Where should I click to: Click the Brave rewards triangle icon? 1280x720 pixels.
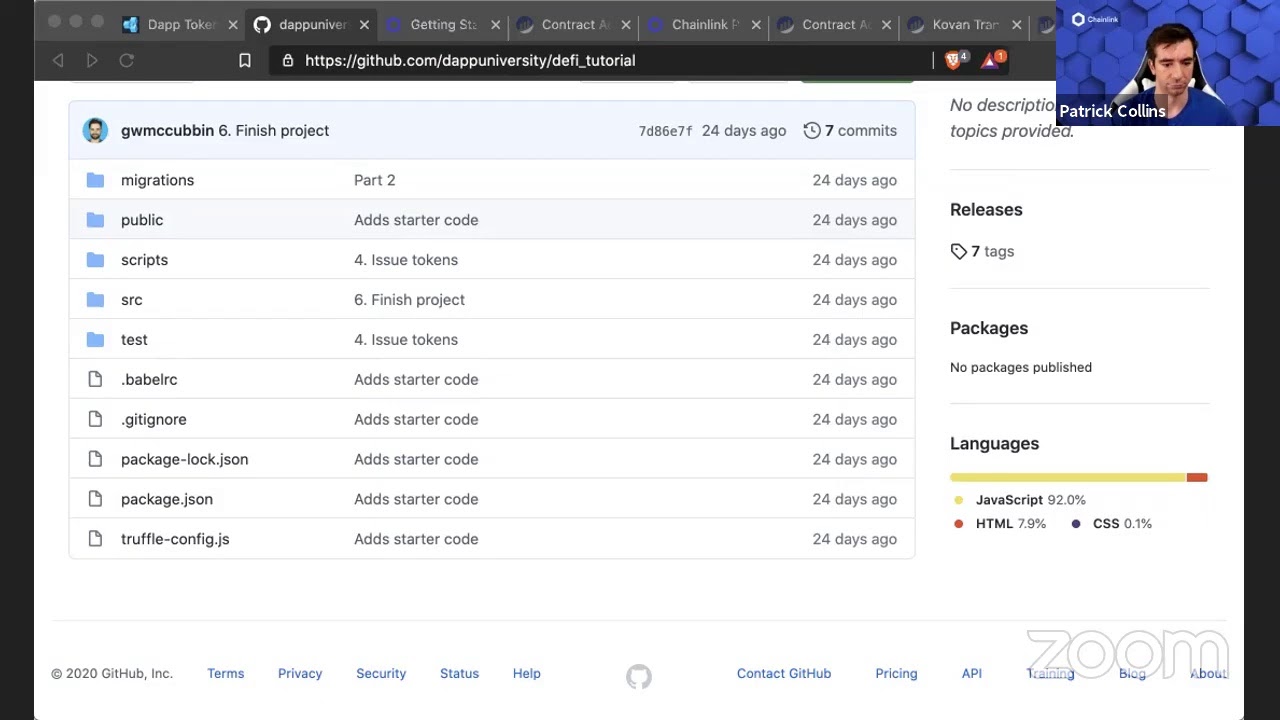(x=990, y=61)
